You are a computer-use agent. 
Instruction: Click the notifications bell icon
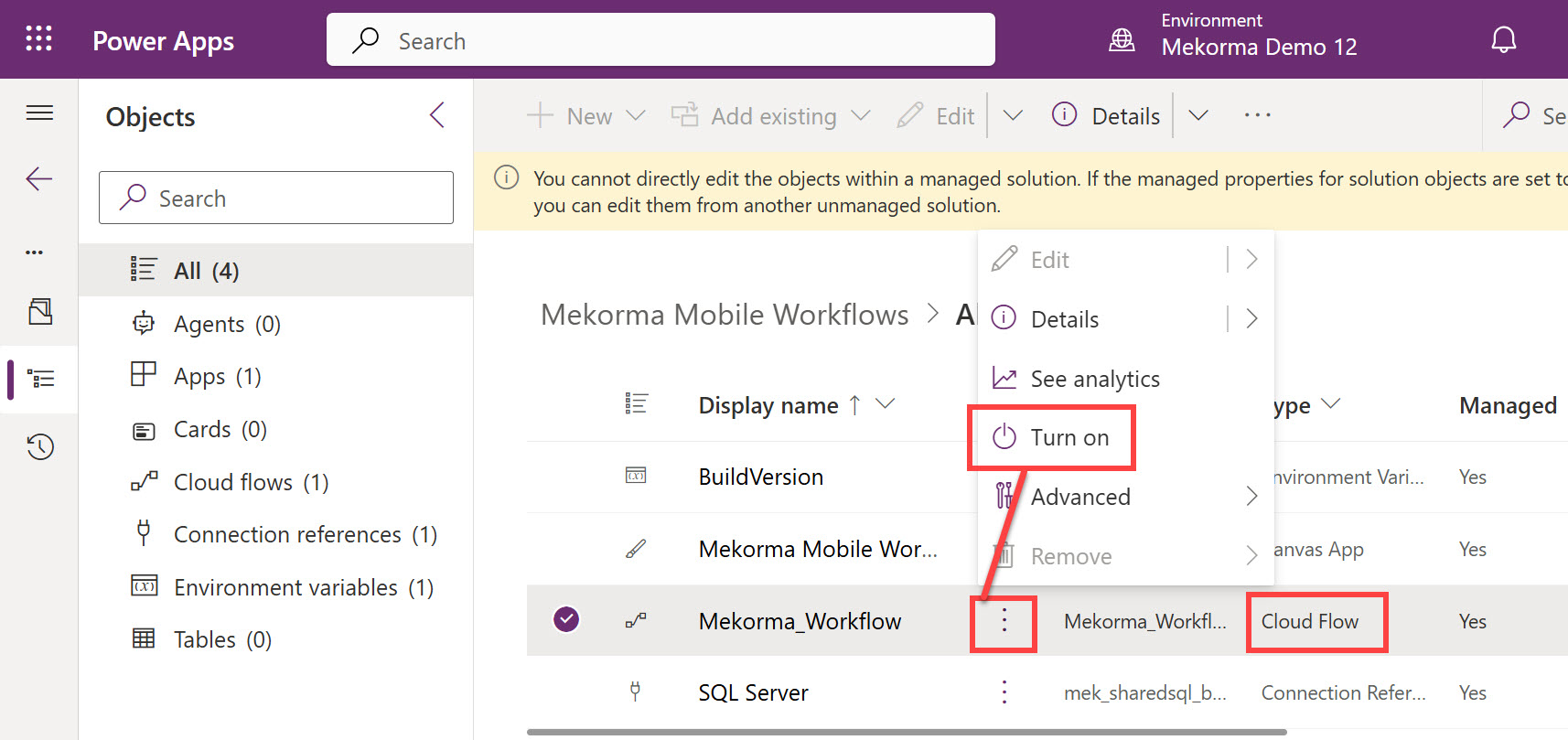1503,40
